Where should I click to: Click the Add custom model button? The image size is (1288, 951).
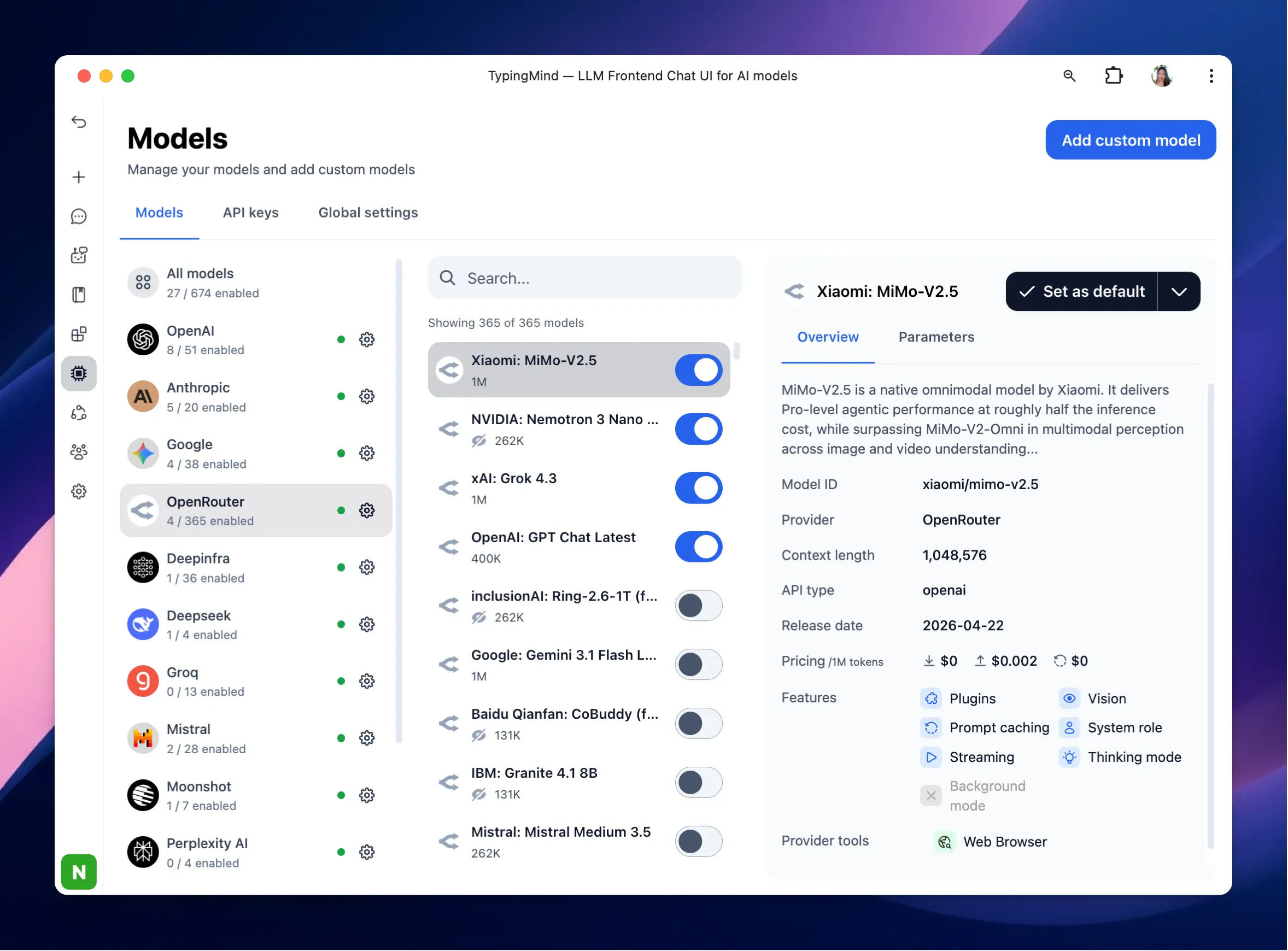click(1131, 140)
